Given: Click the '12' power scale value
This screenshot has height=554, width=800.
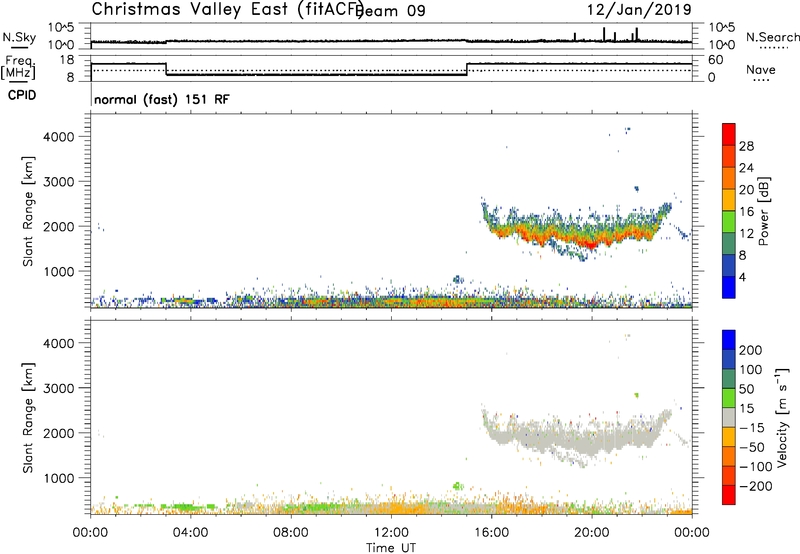Looking at the screenshot, I should click(746, 234).
